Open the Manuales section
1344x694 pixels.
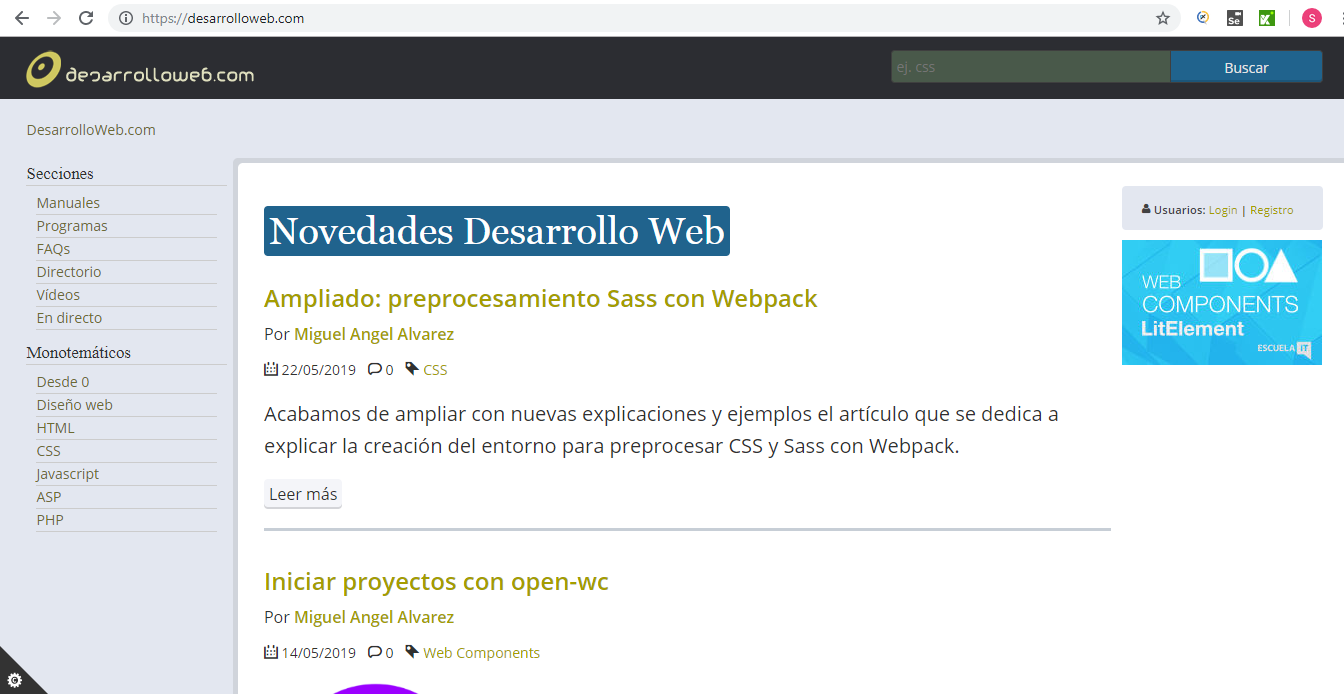68,203
